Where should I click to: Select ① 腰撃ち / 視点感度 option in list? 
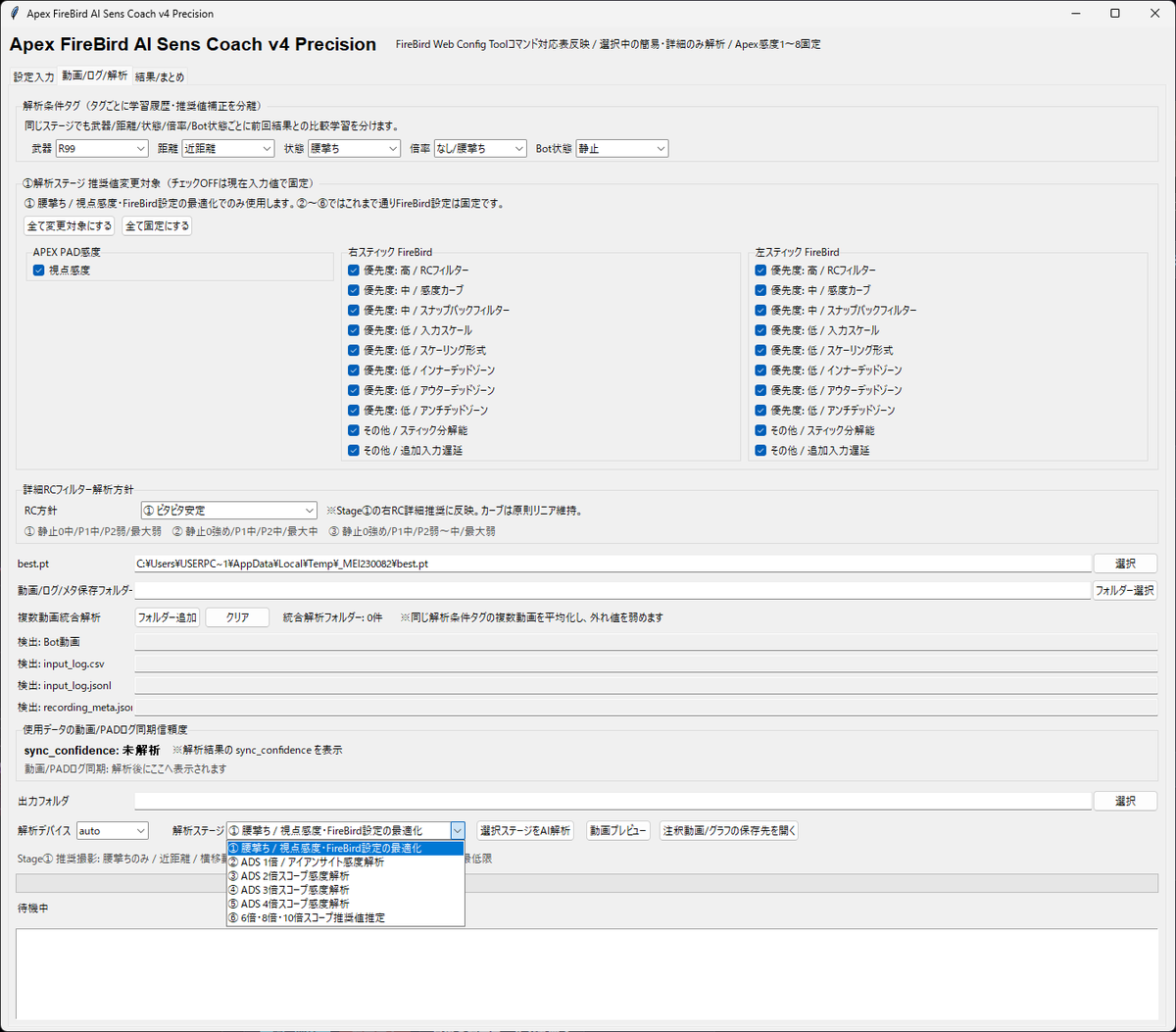point(345,848)
